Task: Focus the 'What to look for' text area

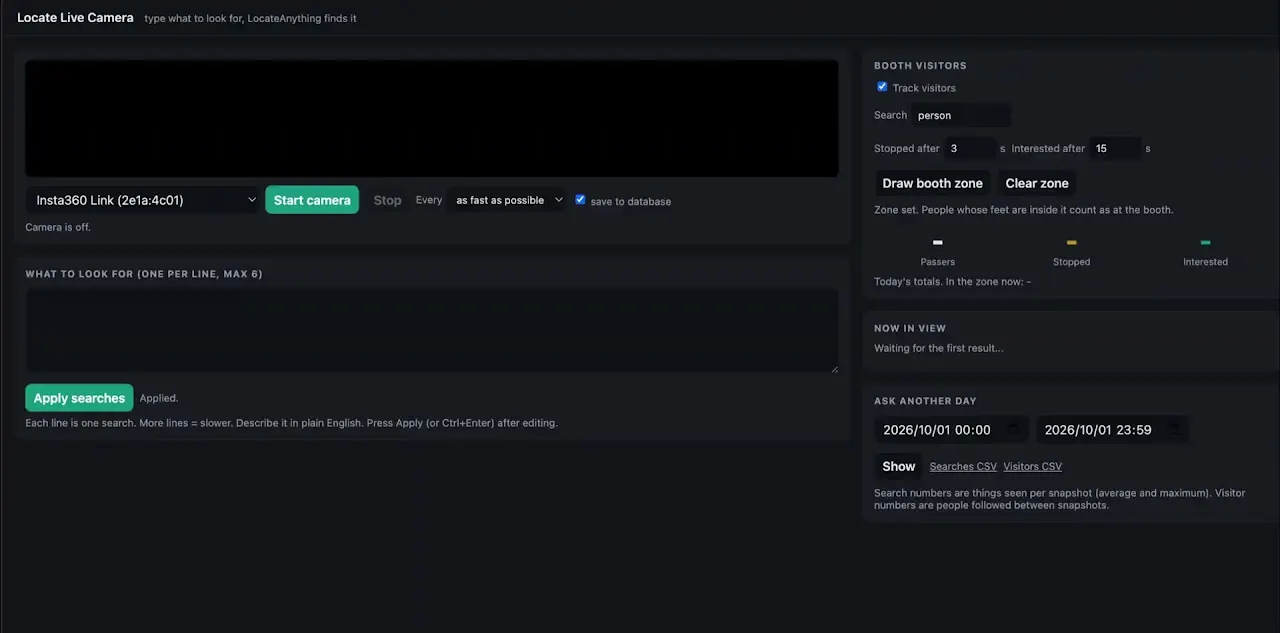Action: tap(432, 331)
